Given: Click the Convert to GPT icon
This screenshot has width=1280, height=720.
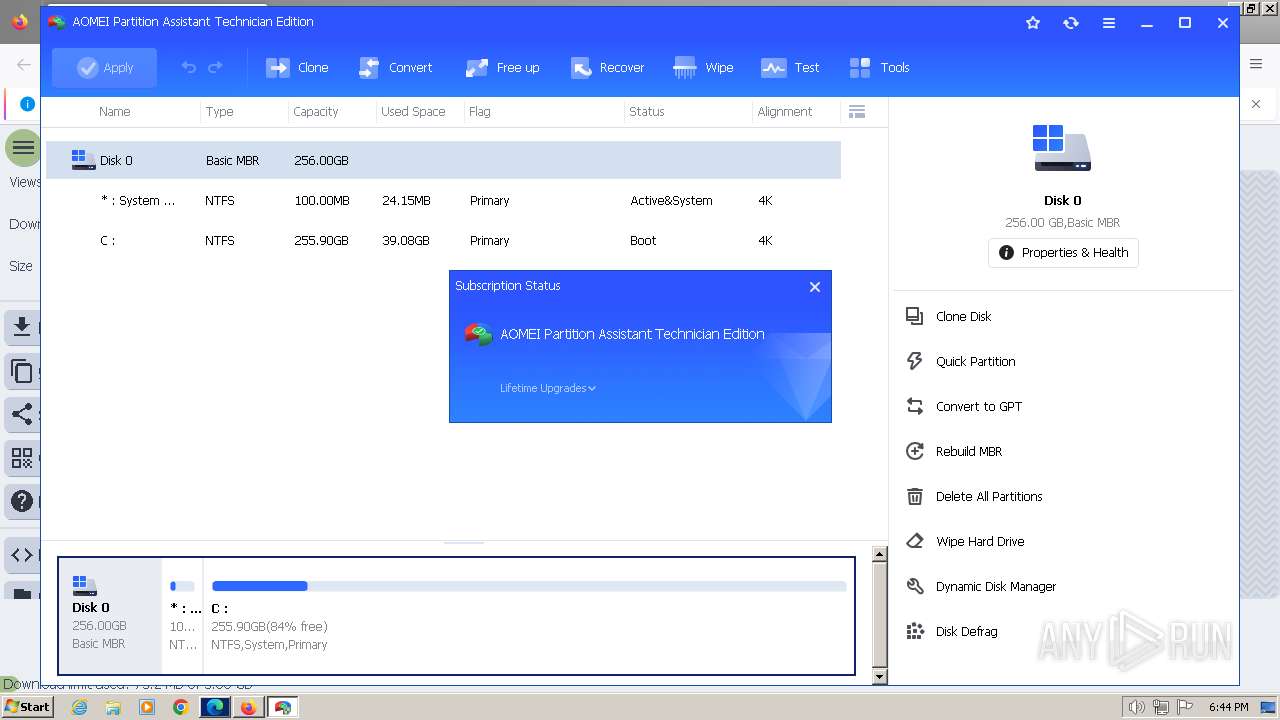Looking at the screenshot, I should (x=914, y=406).
